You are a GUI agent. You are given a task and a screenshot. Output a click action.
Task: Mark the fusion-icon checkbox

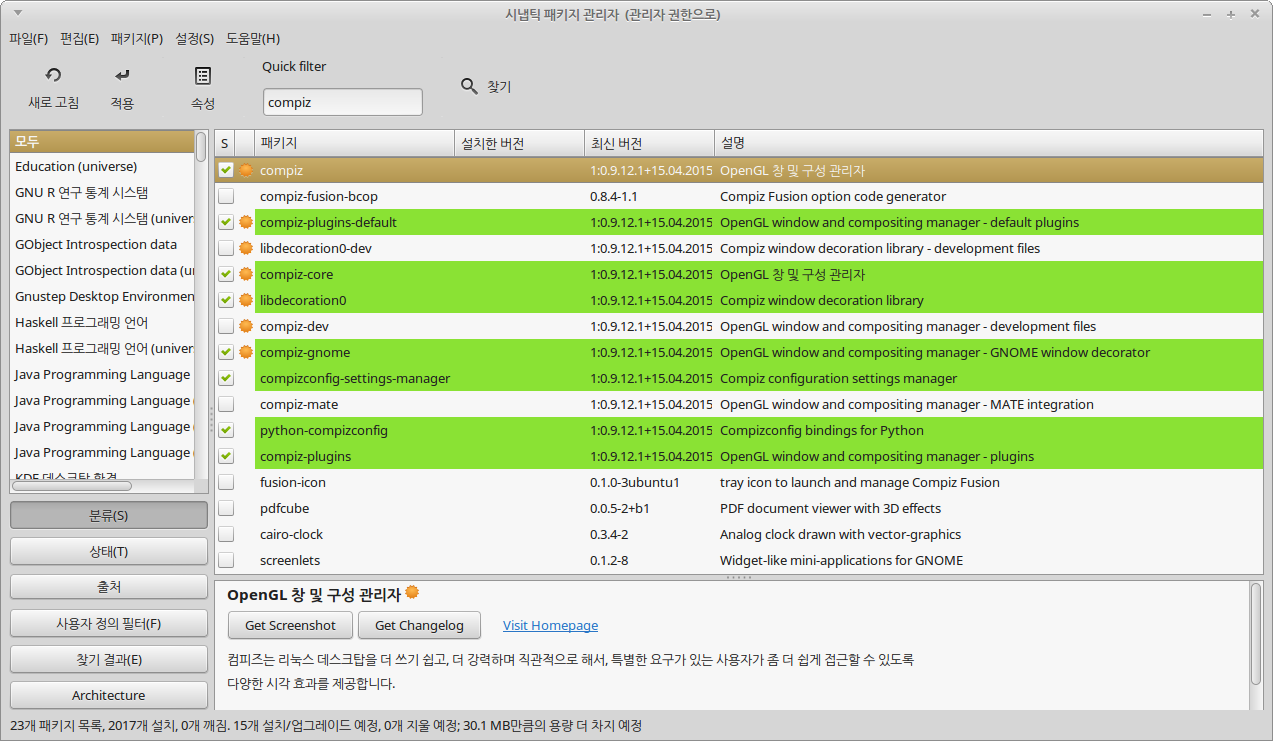point(226,482)
